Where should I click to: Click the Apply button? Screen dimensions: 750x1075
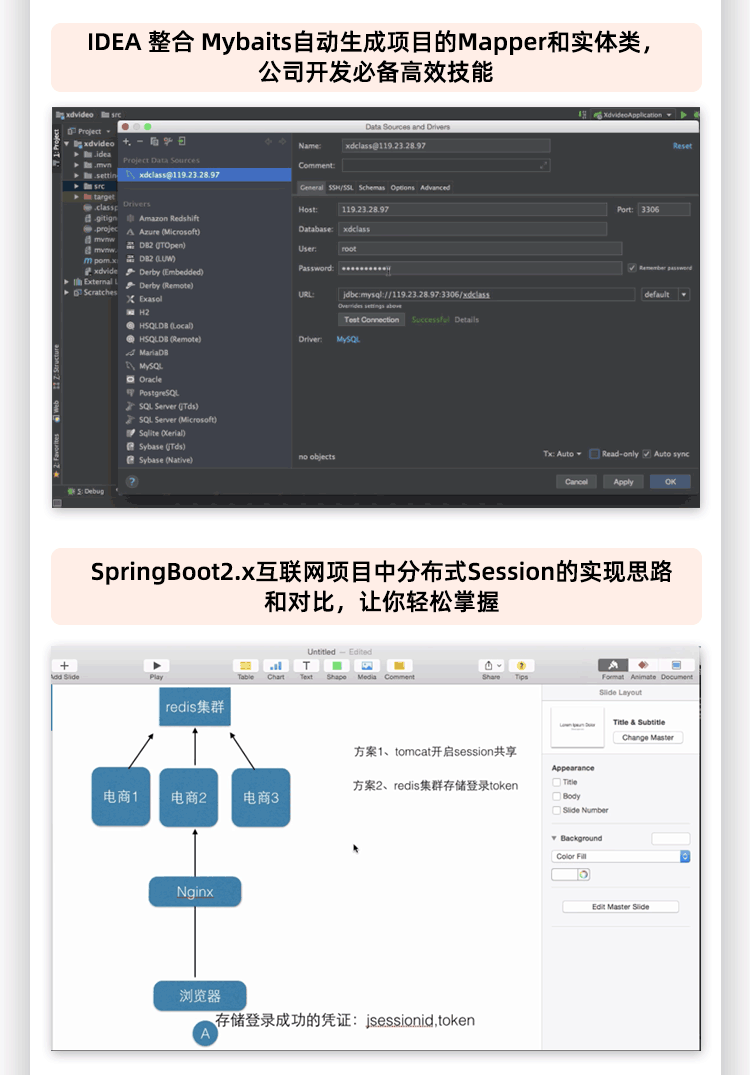coord(623,482)
